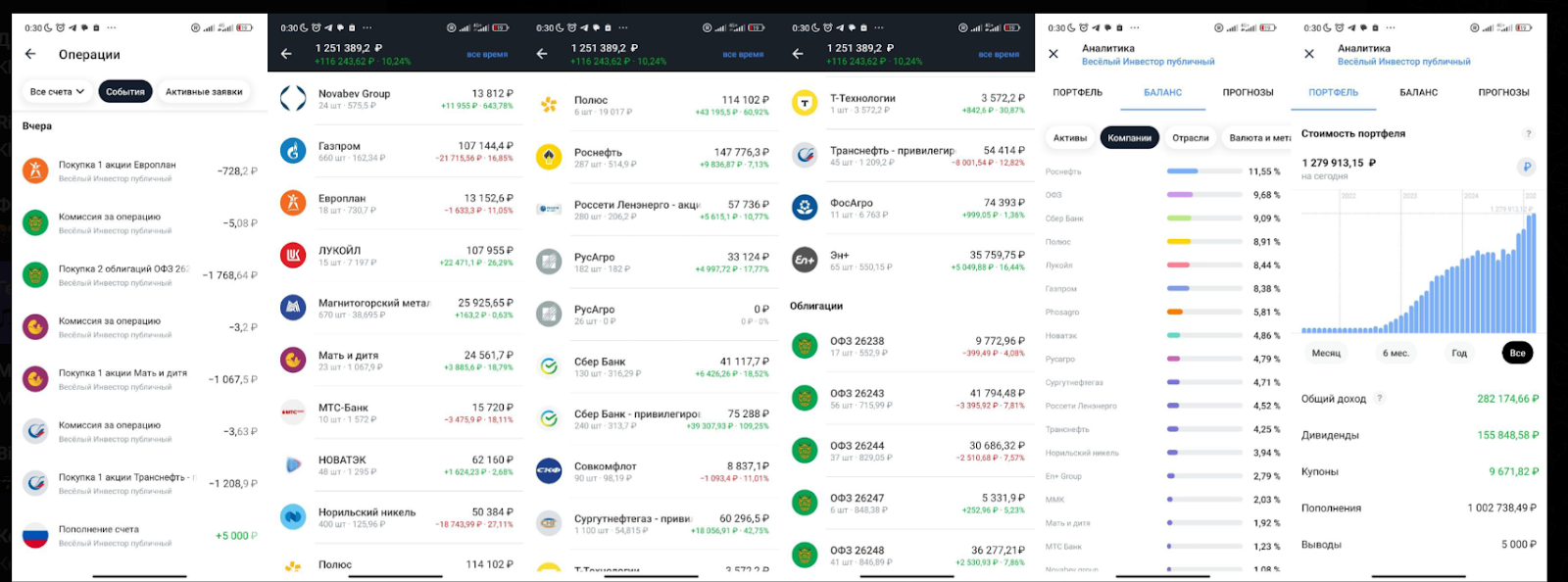Tap the Сургутнефтегаз logo icon

click(549, 523)
